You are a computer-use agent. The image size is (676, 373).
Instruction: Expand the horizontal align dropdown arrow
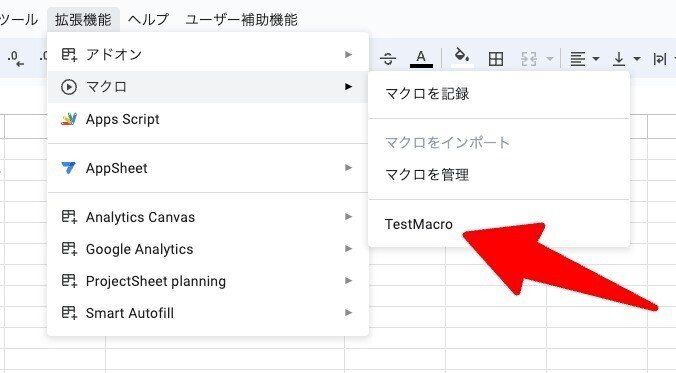point(596,59)
